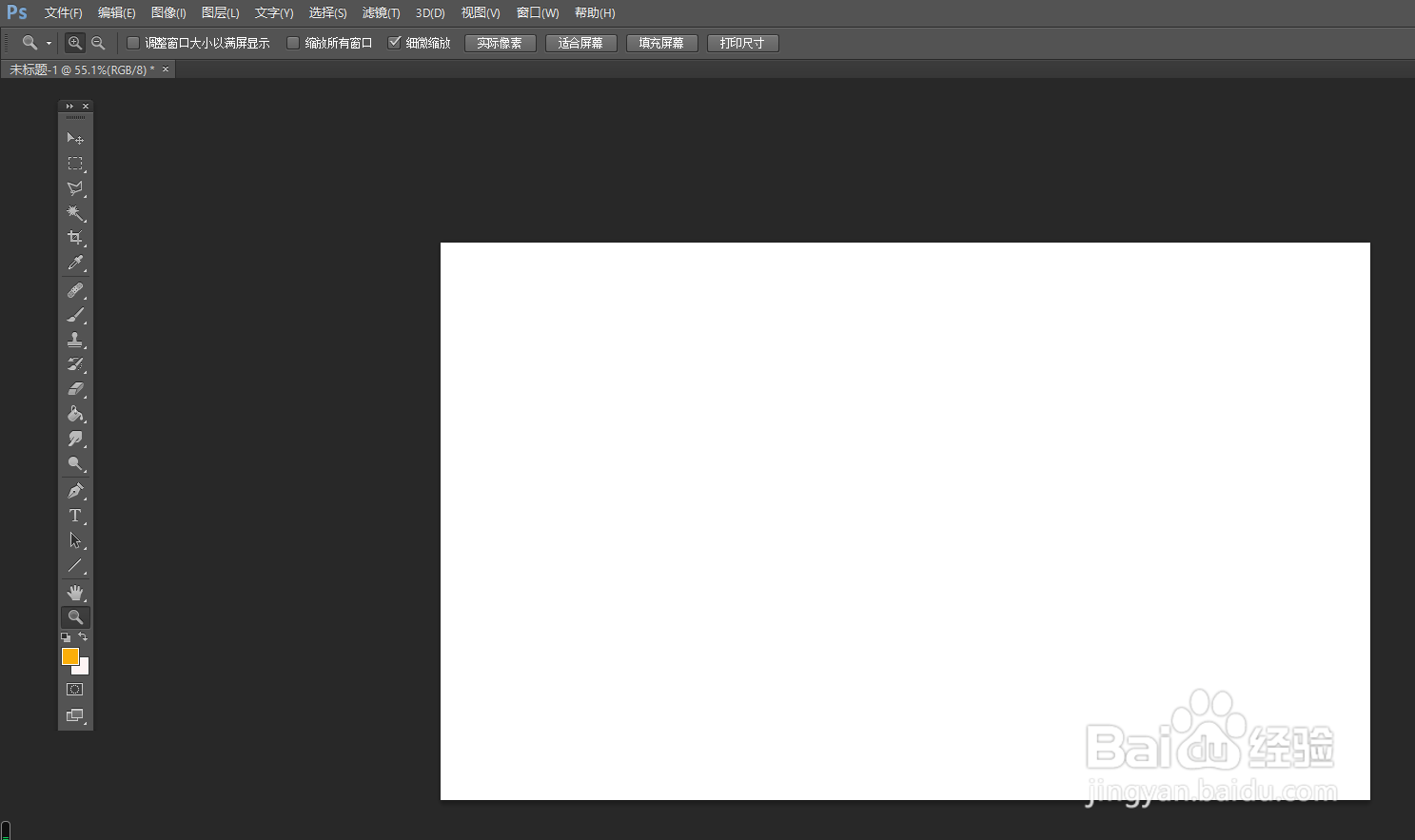
Task: Swap foreground and background colors
Action: [83, 637]
